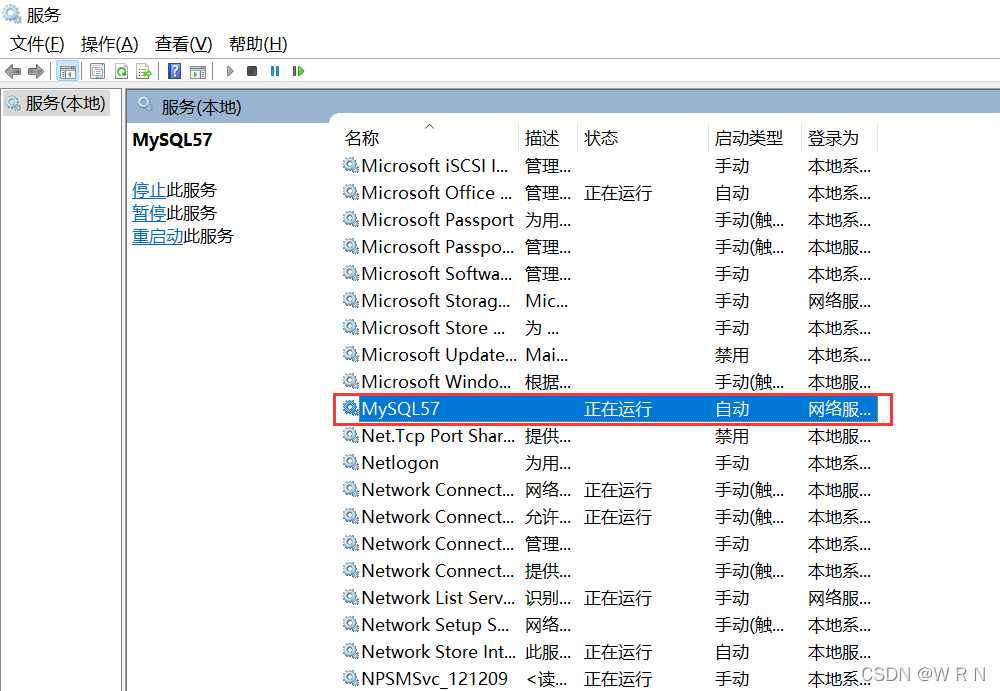
Task: Select the Microsoft Store ... service name
Action: (x=434, y=328)
